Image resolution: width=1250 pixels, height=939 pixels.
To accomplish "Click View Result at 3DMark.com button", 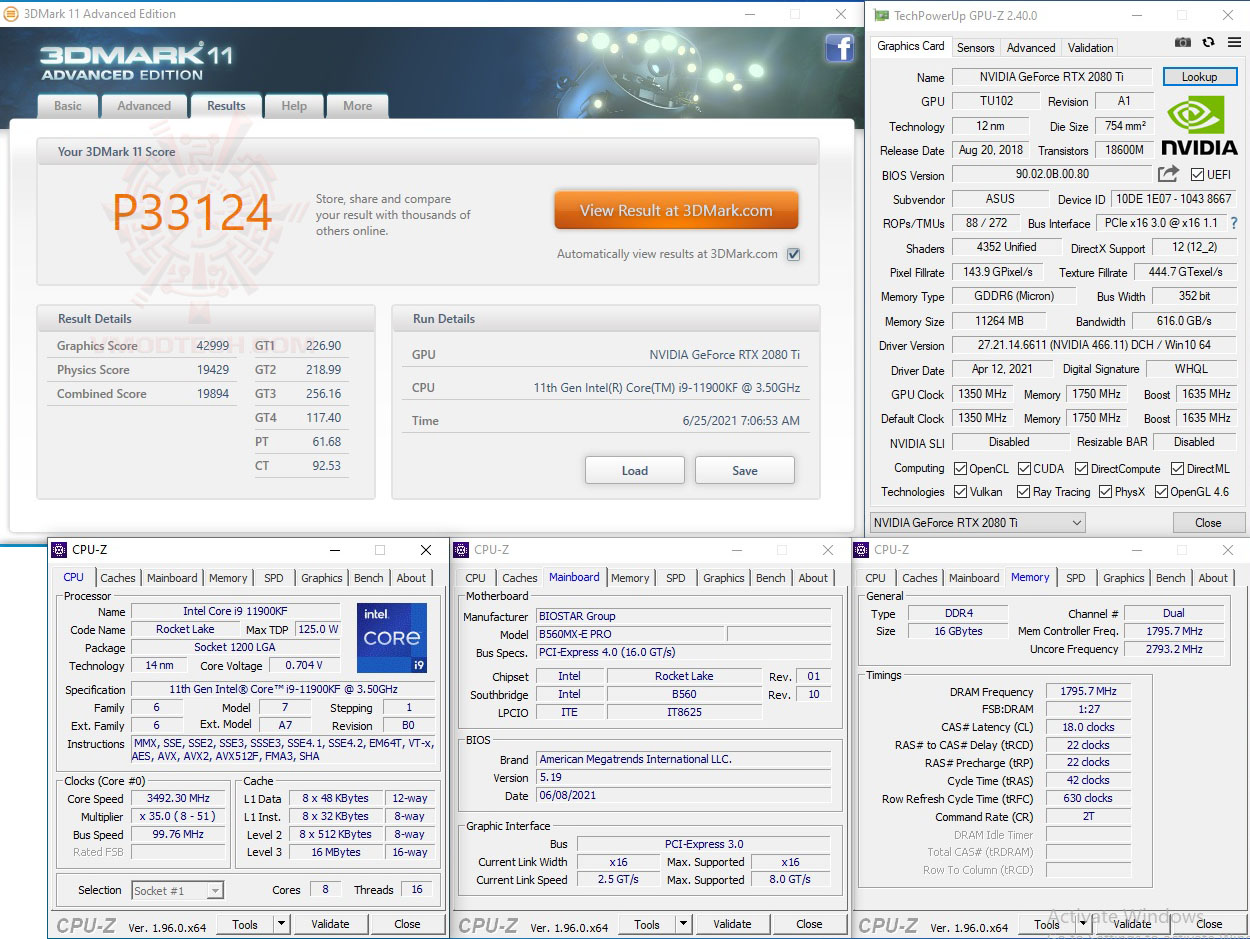I will point(677,211).
